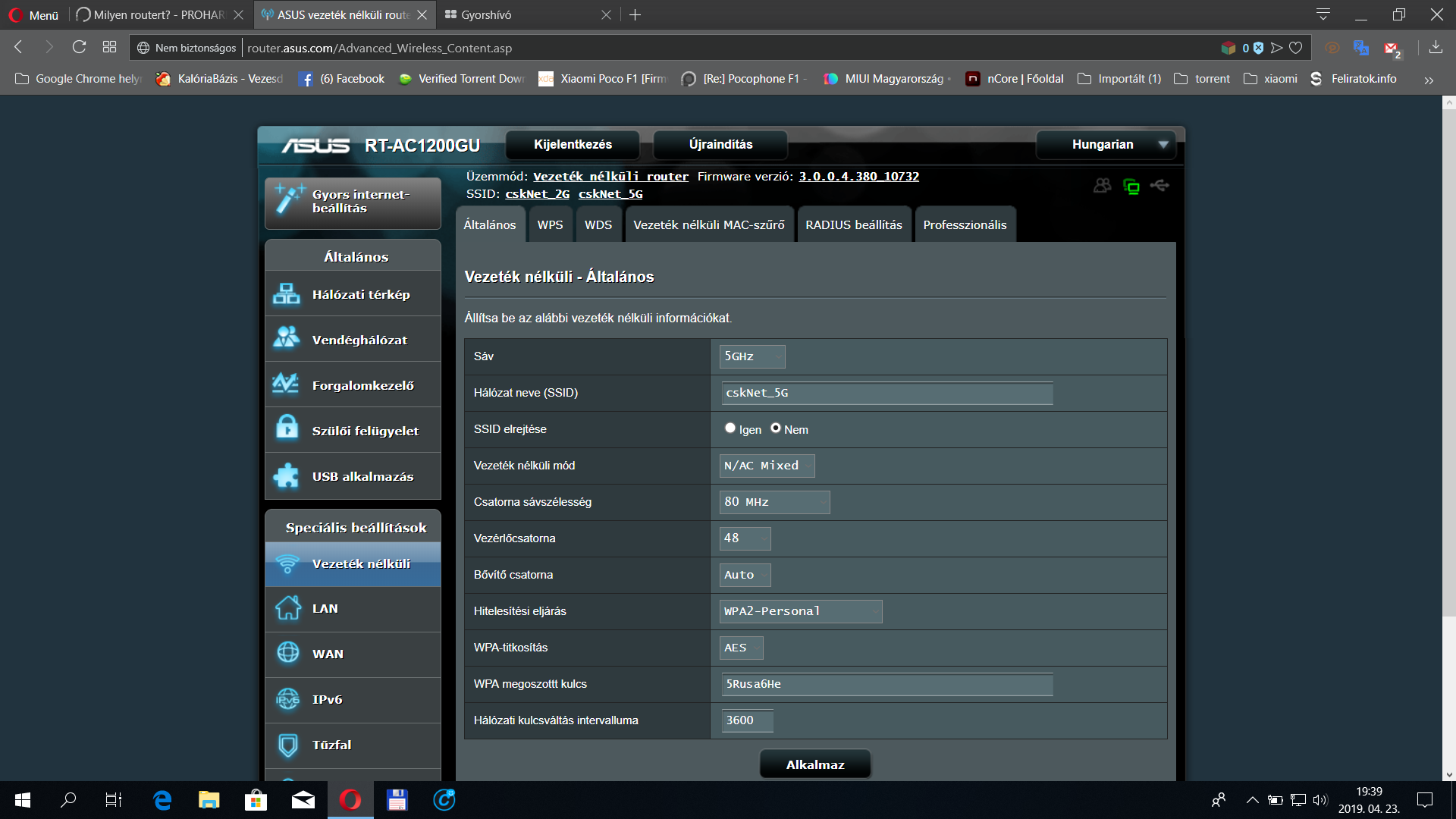Screen dimensions: 1456x819
Task: Open the Windows notification center icon
Action: 1425,800
